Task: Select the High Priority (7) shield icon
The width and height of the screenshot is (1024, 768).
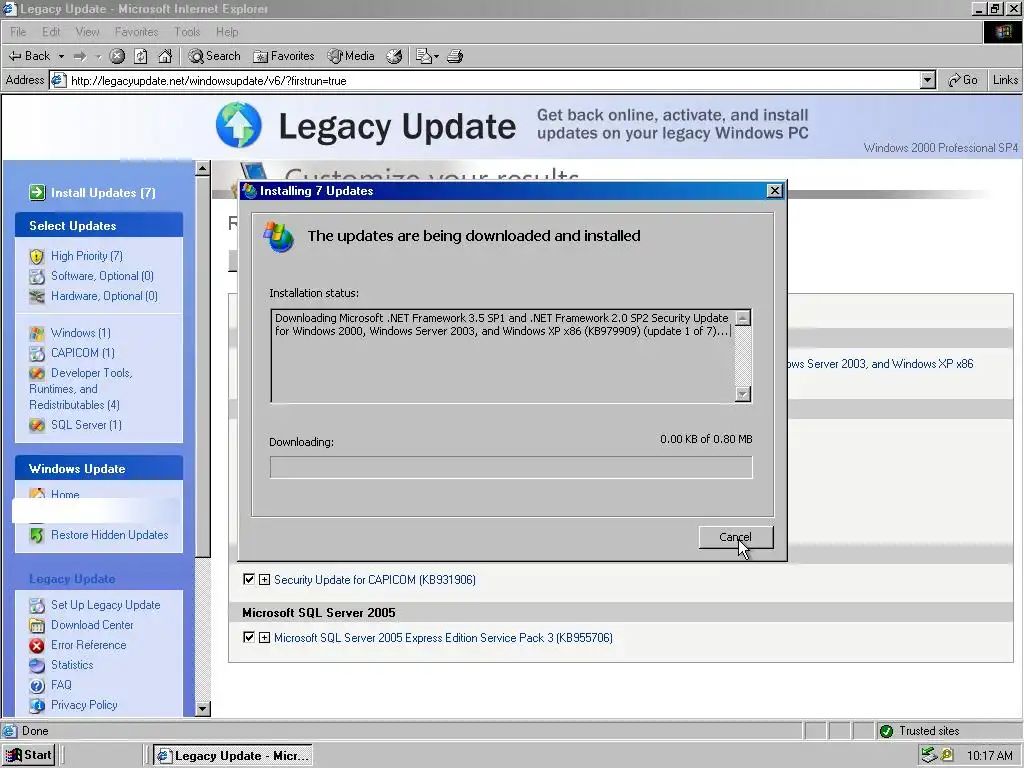Action: tap(37, 256)
